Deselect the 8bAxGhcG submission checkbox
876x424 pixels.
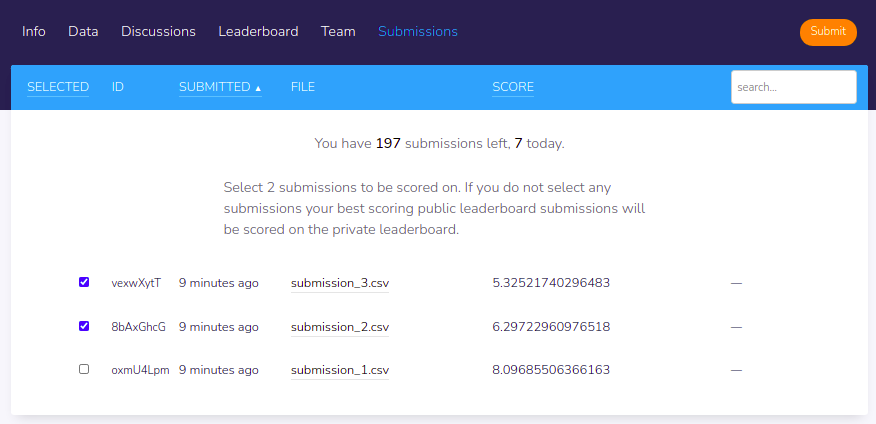[x=84, y=326]
